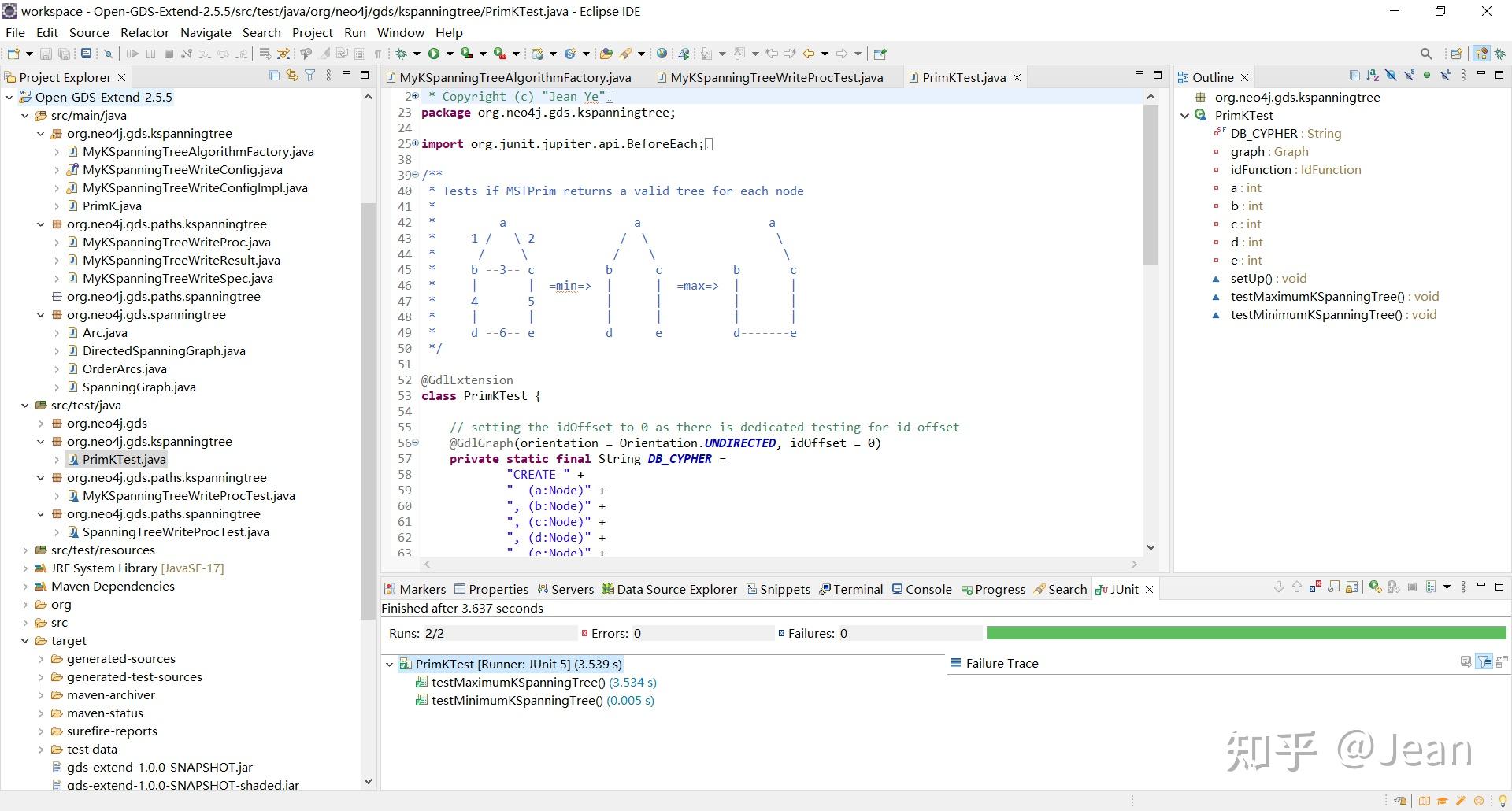Collapse all in Project Explorer
The height and width of the screenshot is (811, 1512).
click(x=274, y=76)
